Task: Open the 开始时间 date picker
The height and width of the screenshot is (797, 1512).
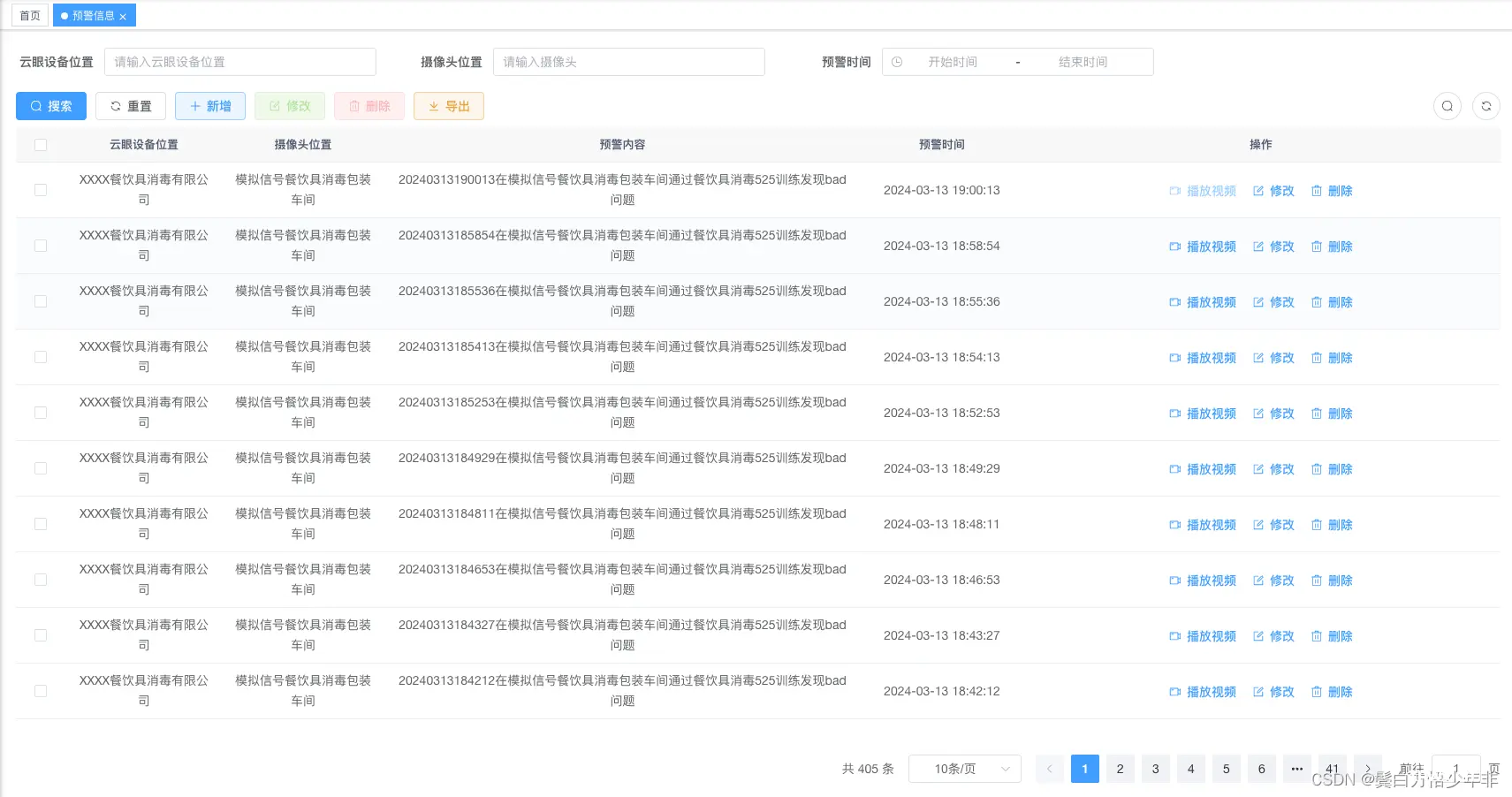Action: pyautogui.click(x=953, y=62)
